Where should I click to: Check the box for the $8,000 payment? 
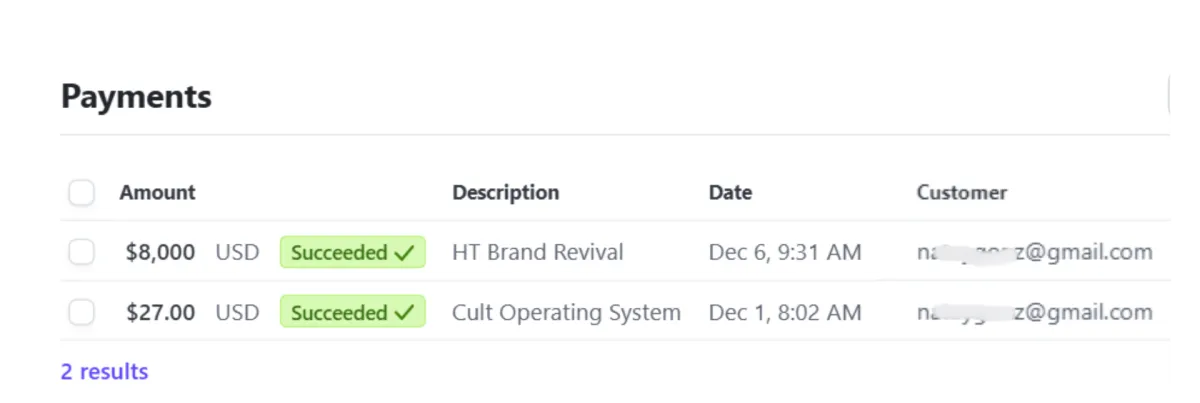tap(81, 253)
